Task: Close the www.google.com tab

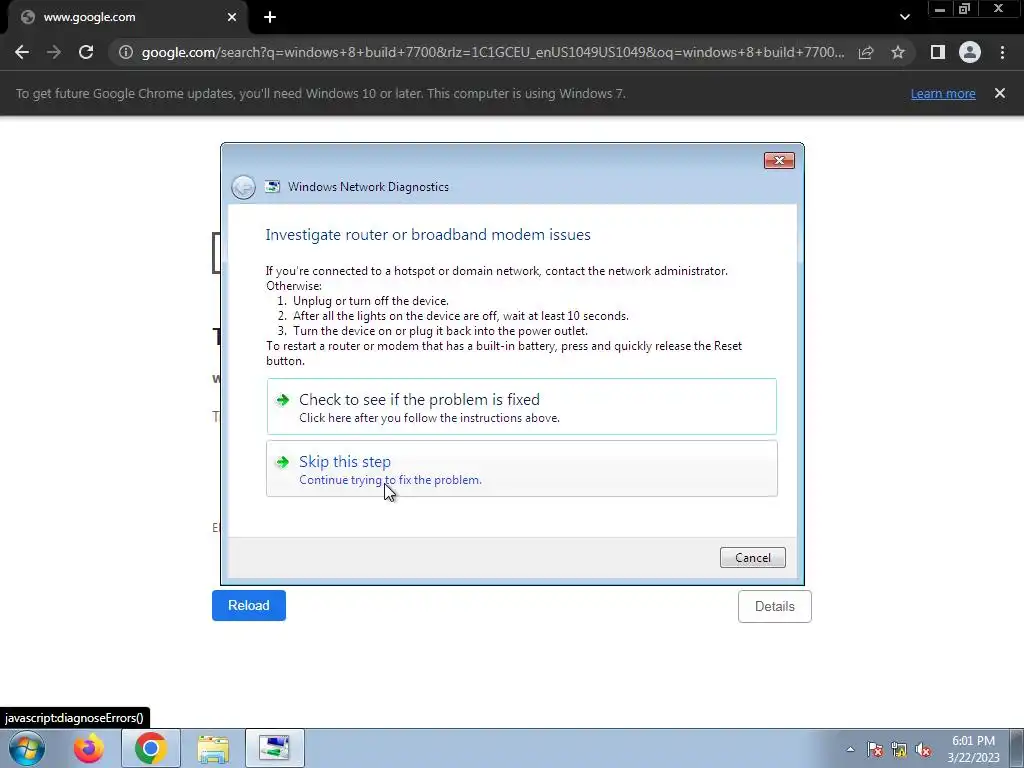Action: (x=232, y=17)
